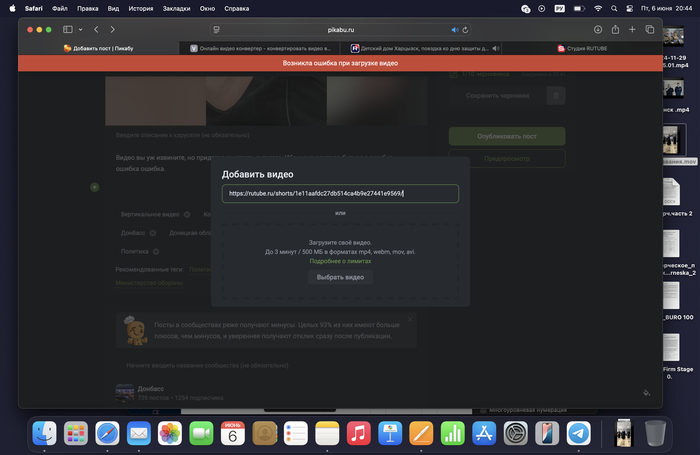The height and width of the screenshot is (455, 700).
Task: Remove the Вертикальное видео tag
Action: pos(187,214)
